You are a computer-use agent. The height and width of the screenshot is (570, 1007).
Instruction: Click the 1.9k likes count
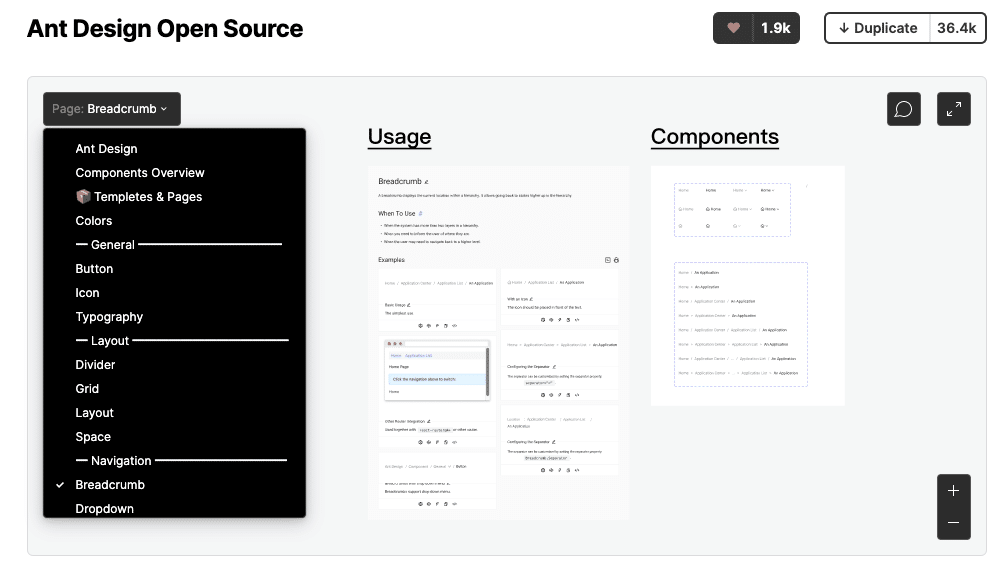tap(776, 28)
